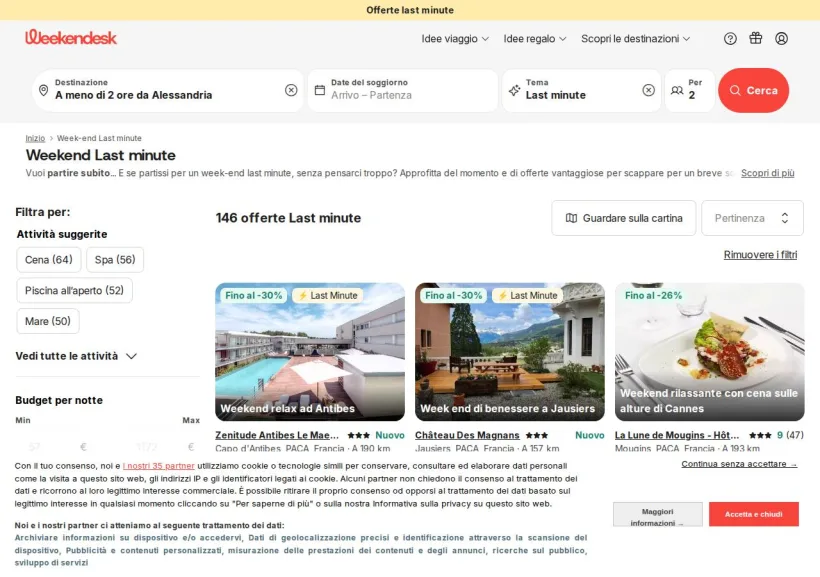Open the Cannes dinner weekend photo
The width and height of the screenshot is (820, 577).
pos(710,352)
